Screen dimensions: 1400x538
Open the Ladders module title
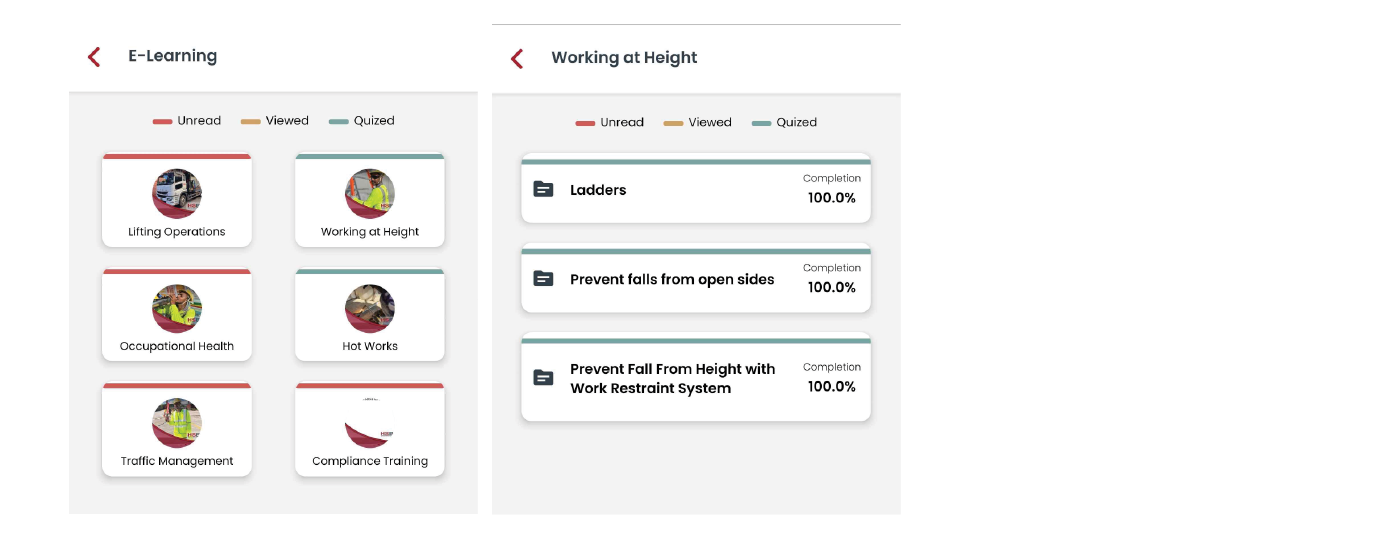coord(598,190)
